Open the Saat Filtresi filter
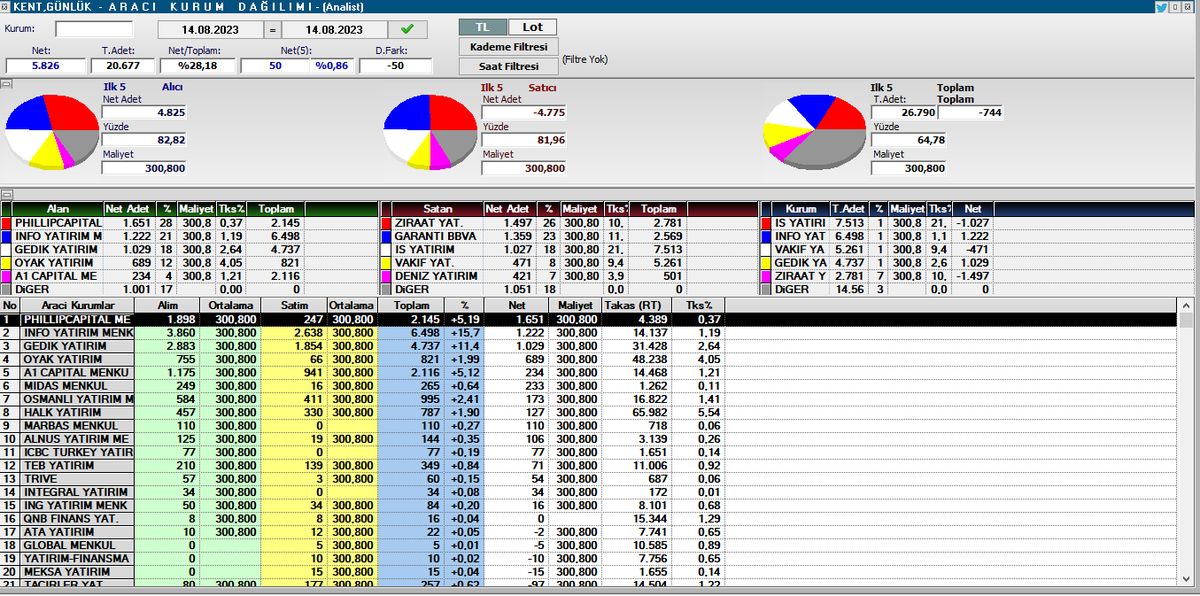 (508, 67)
